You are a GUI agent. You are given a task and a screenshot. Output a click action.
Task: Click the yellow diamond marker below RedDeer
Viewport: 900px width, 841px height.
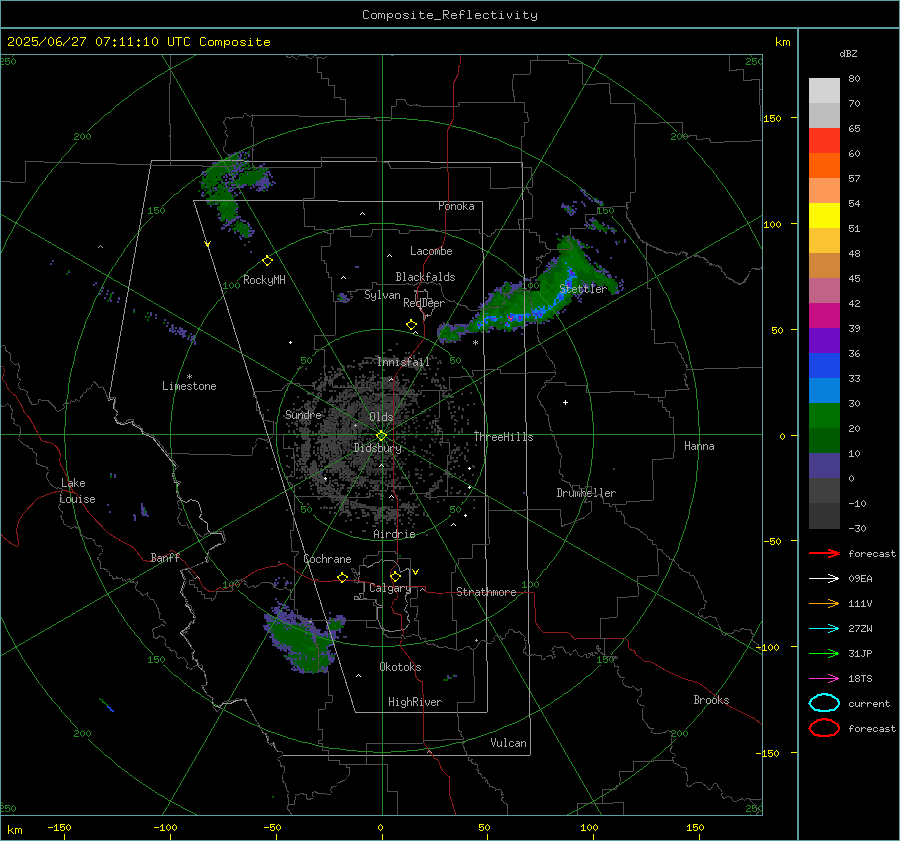pos(411,325)
